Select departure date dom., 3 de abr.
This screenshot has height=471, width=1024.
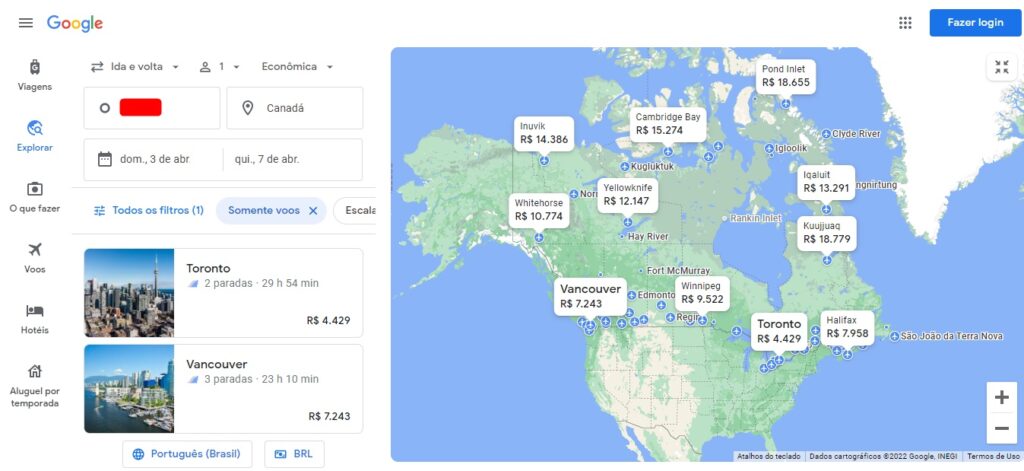155,159
